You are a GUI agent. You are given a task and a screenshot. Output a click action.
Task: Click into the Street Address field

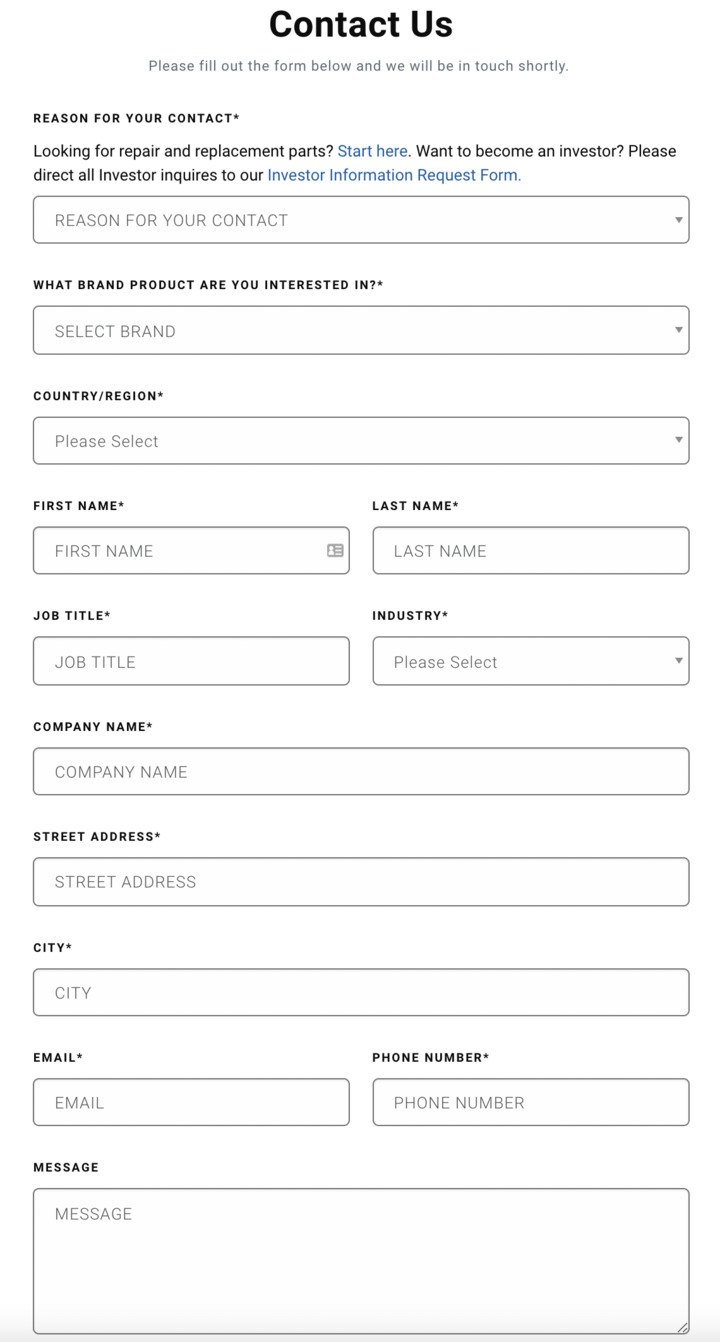click(360, 881)
